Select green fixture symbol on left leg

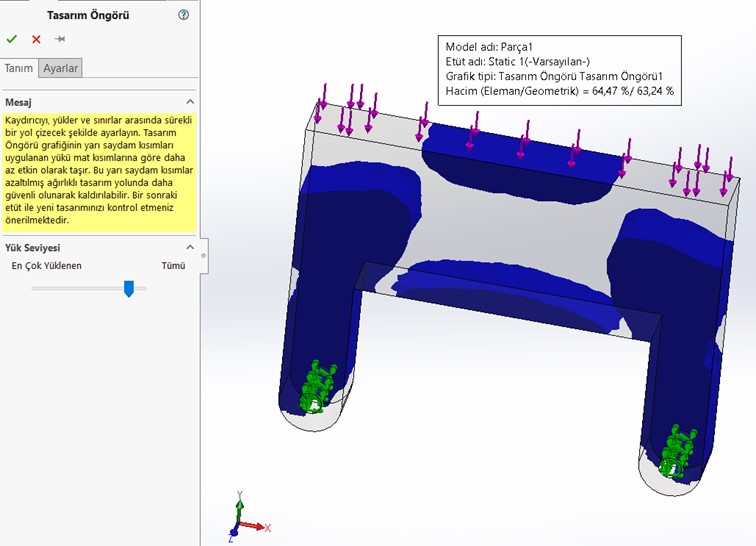[x=317, y=387]
